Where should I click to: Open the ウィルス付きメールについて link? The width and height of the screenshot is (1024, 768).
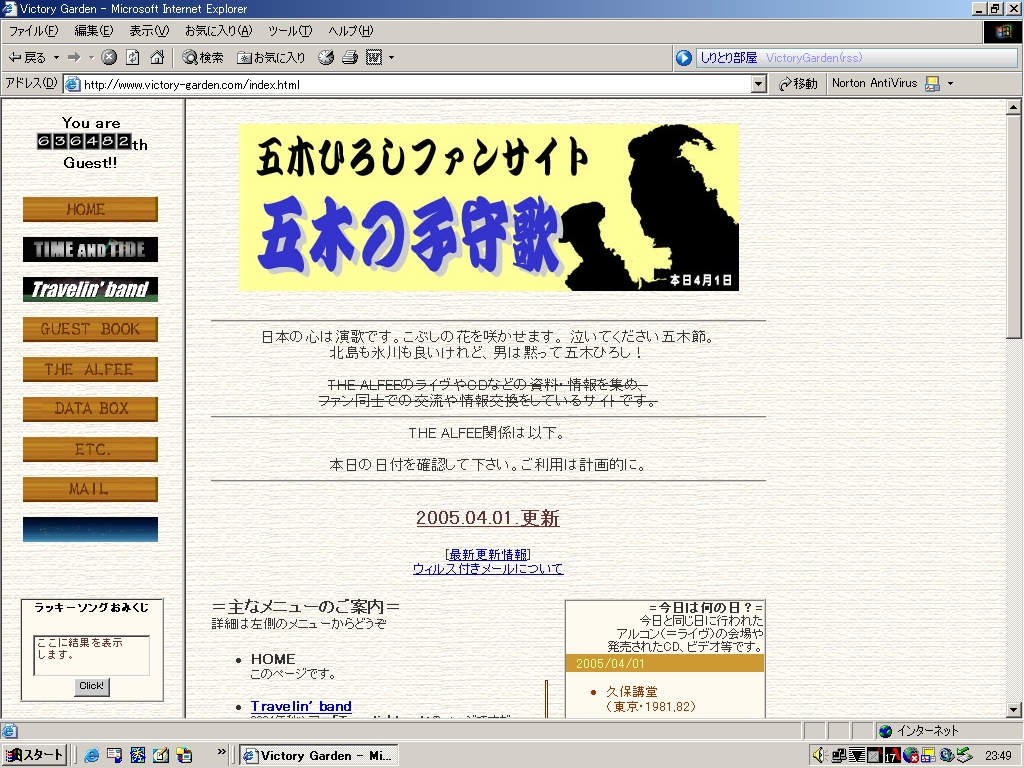pyautogui.click(x=488, y=569)
